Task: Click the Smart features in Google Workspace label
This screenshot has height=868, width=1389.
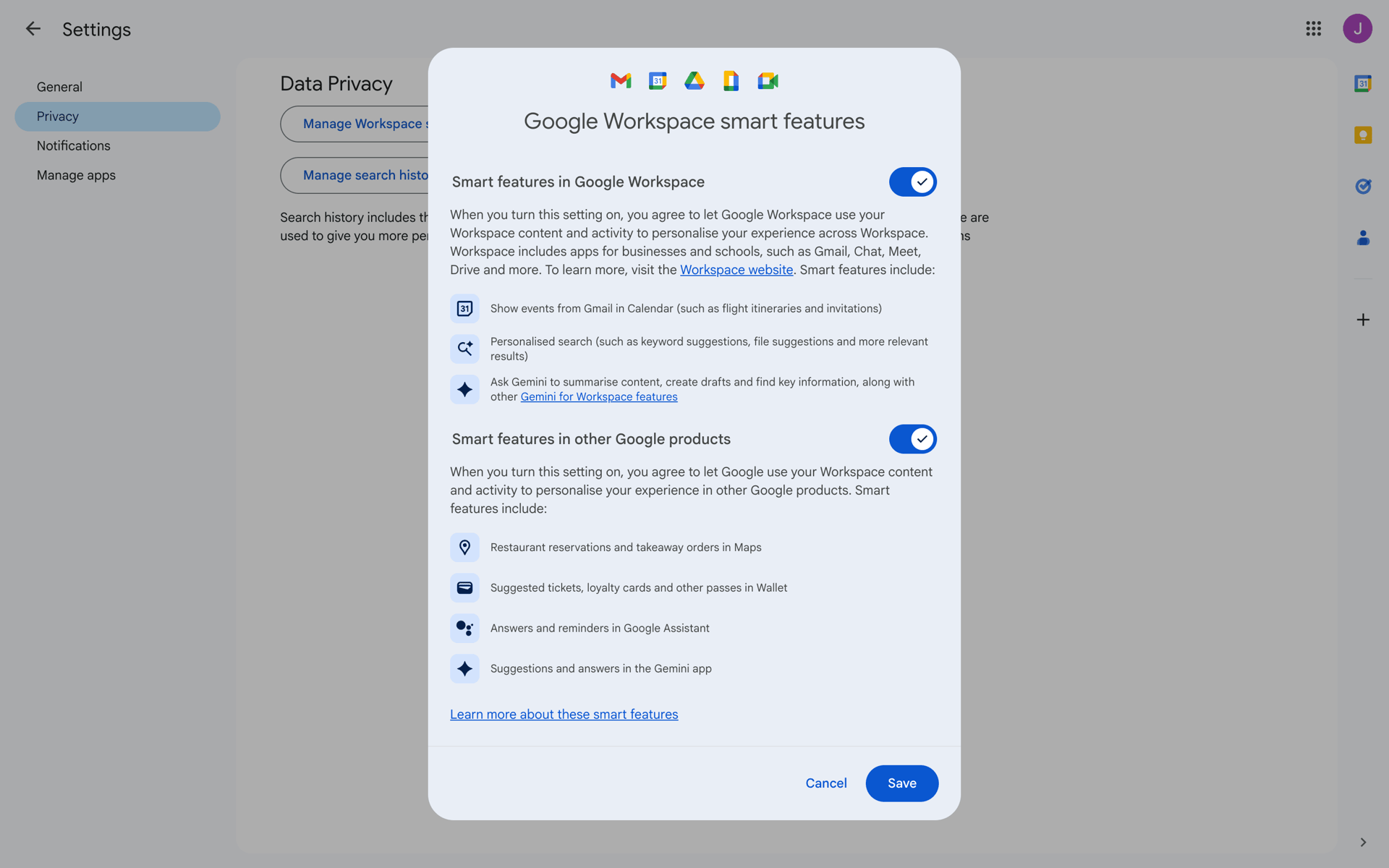Action: click(578, 182)
